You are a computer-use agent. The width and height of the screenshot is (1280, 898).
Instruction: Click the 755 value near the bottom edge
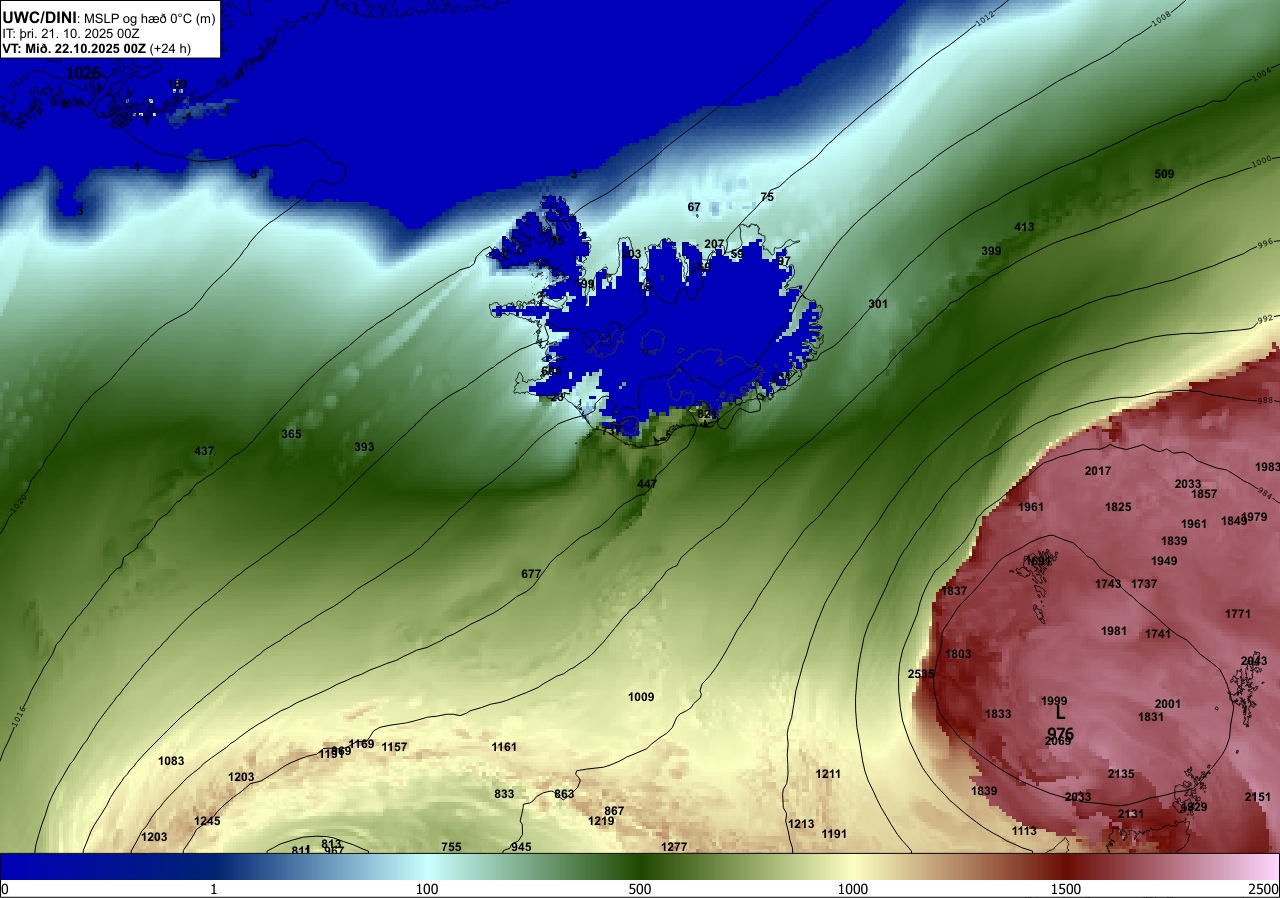coord(451,847)
